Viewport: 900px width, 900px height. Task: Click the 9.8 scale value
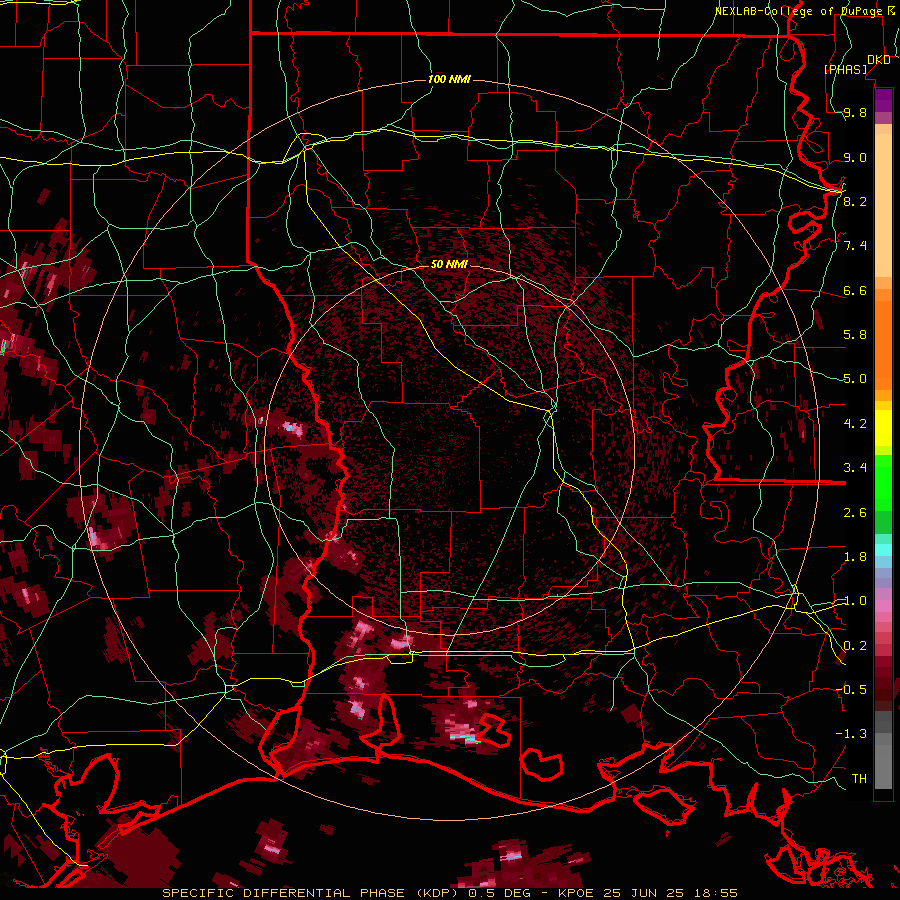[855, 113]
